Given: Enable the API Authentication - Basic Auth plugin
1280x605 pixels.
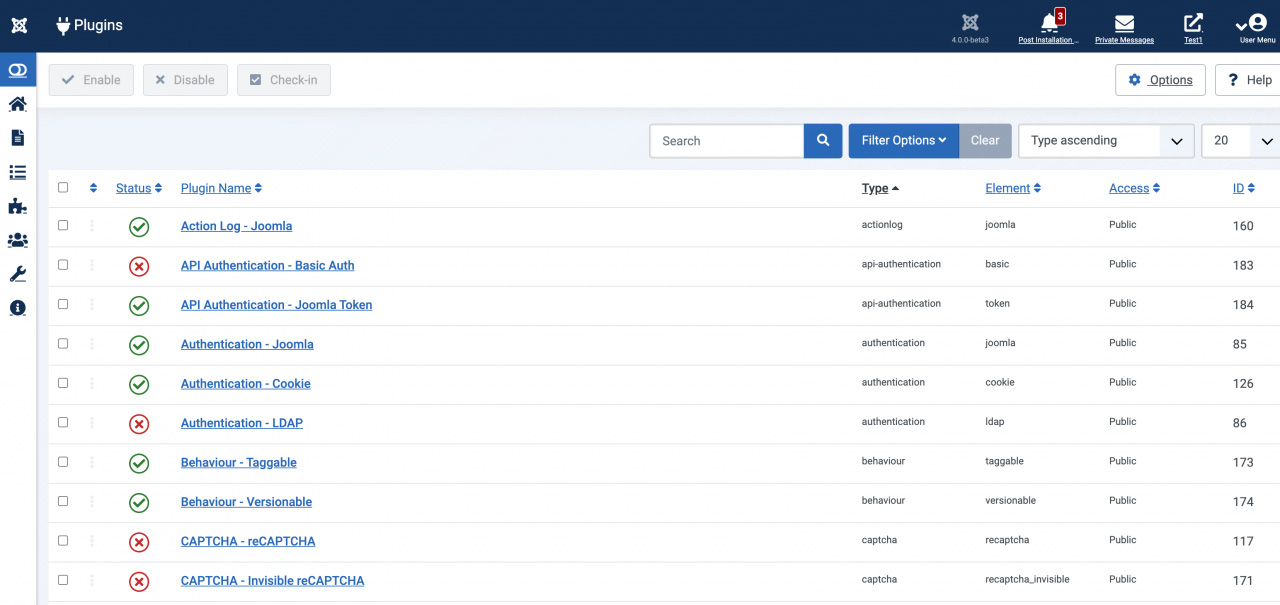Looking at the screenshot, I should click(139, 266).
